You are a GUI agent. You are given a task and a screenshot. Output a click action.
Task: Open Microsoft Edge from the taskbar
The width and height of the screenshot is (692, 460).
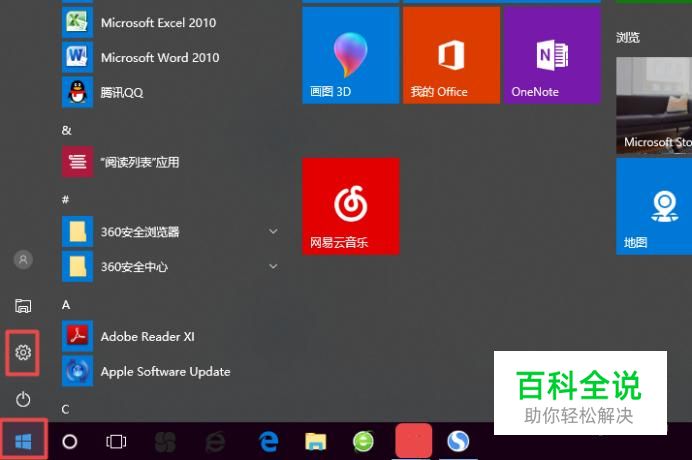click(268, 441)
